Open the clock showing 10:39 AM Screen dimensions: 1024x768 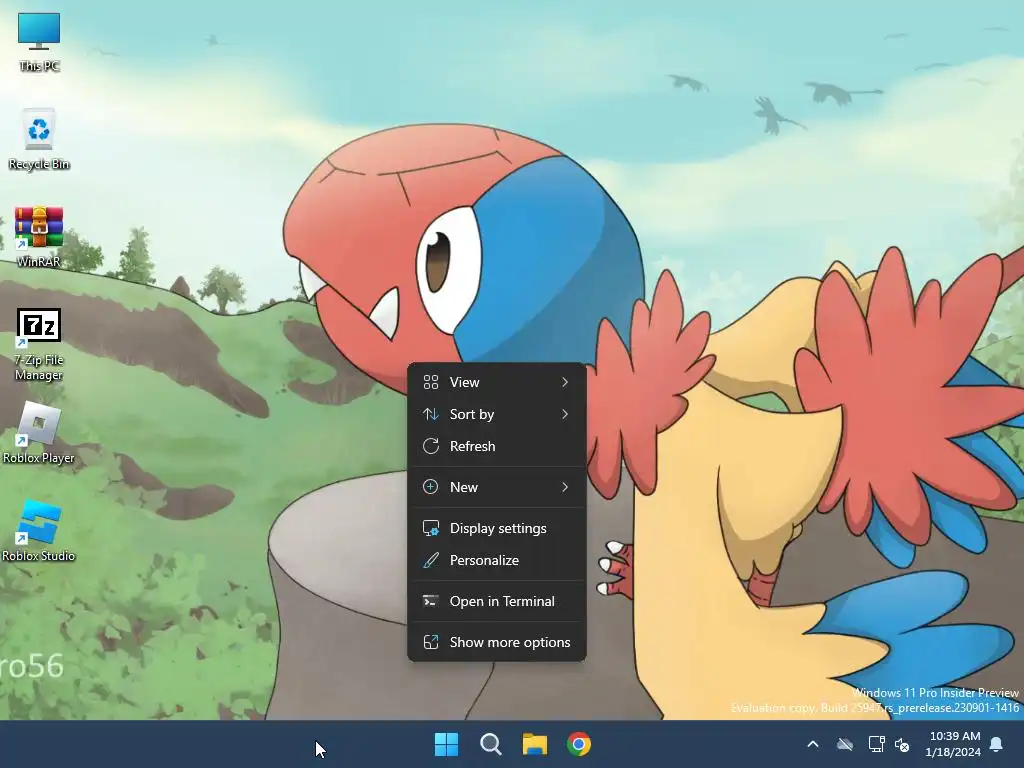tap(953, 744)
